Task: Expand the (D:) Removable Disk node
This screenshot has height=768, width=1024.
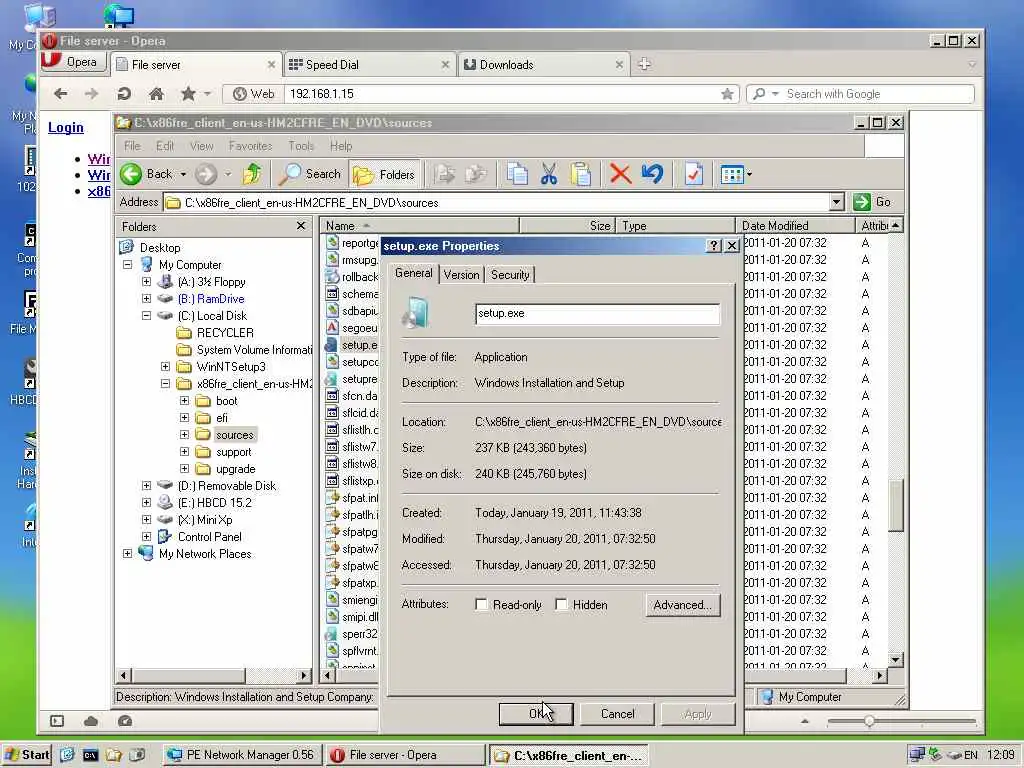Action: click(x=146, y=485)
